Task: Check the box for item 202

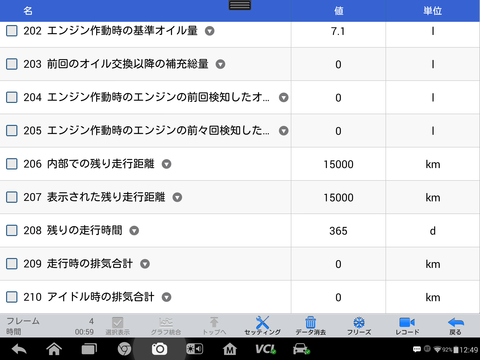Action: click(x=12, y=31)
